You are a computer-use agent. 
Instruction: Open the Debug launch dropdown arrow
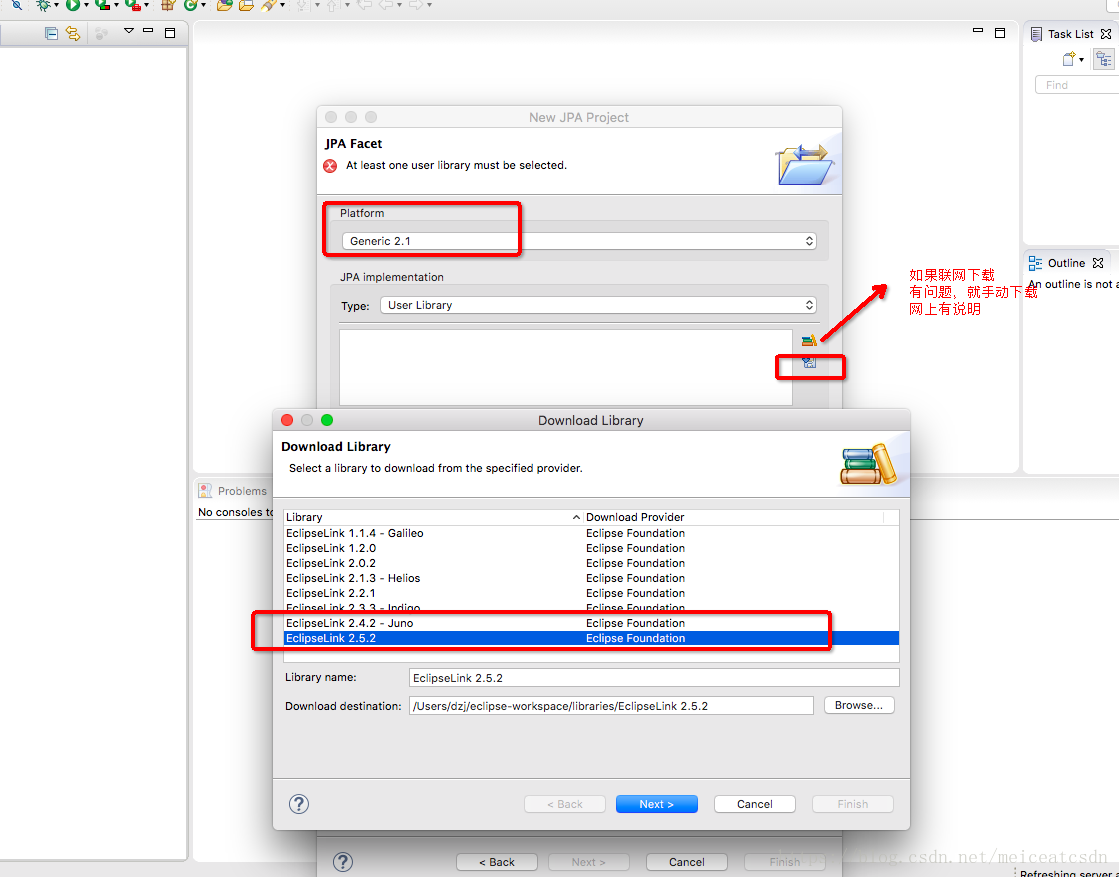[57, 6]
